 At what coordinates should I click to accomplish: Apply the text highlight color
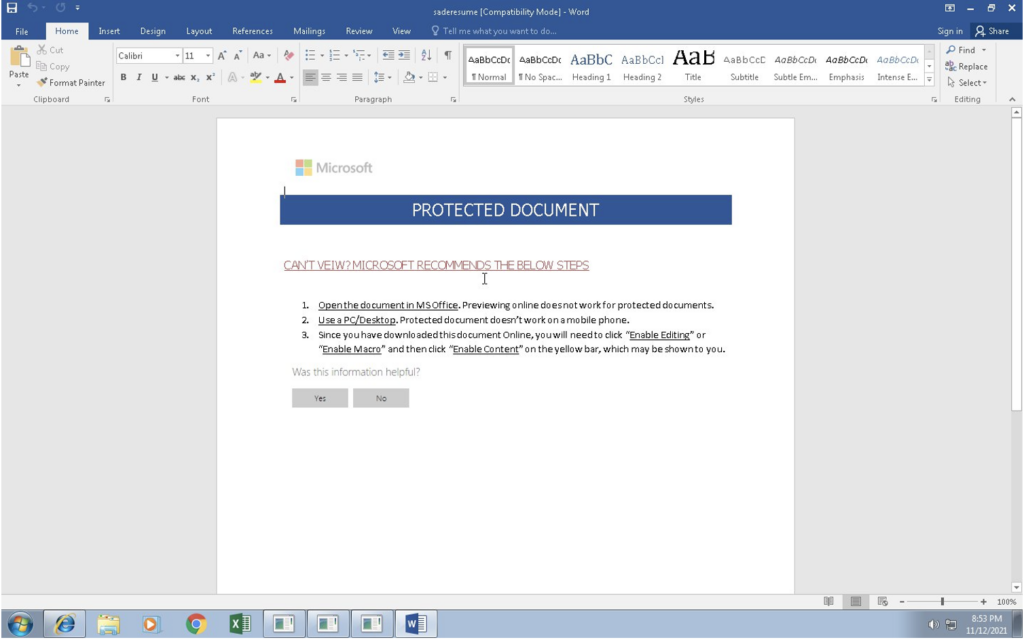click(255, 77)
